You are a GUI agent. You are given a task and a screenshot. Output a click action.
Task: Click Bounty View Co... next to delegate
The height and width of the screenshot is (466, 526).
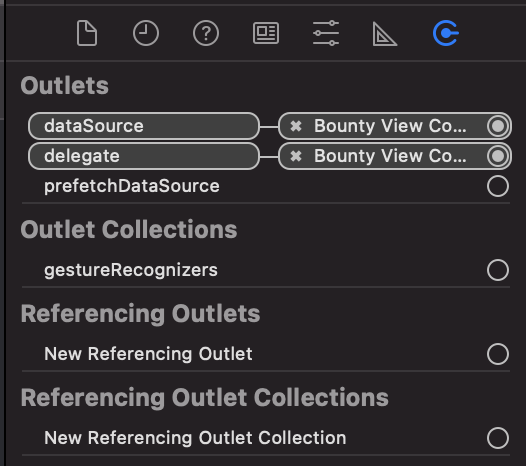click(390, 156)
